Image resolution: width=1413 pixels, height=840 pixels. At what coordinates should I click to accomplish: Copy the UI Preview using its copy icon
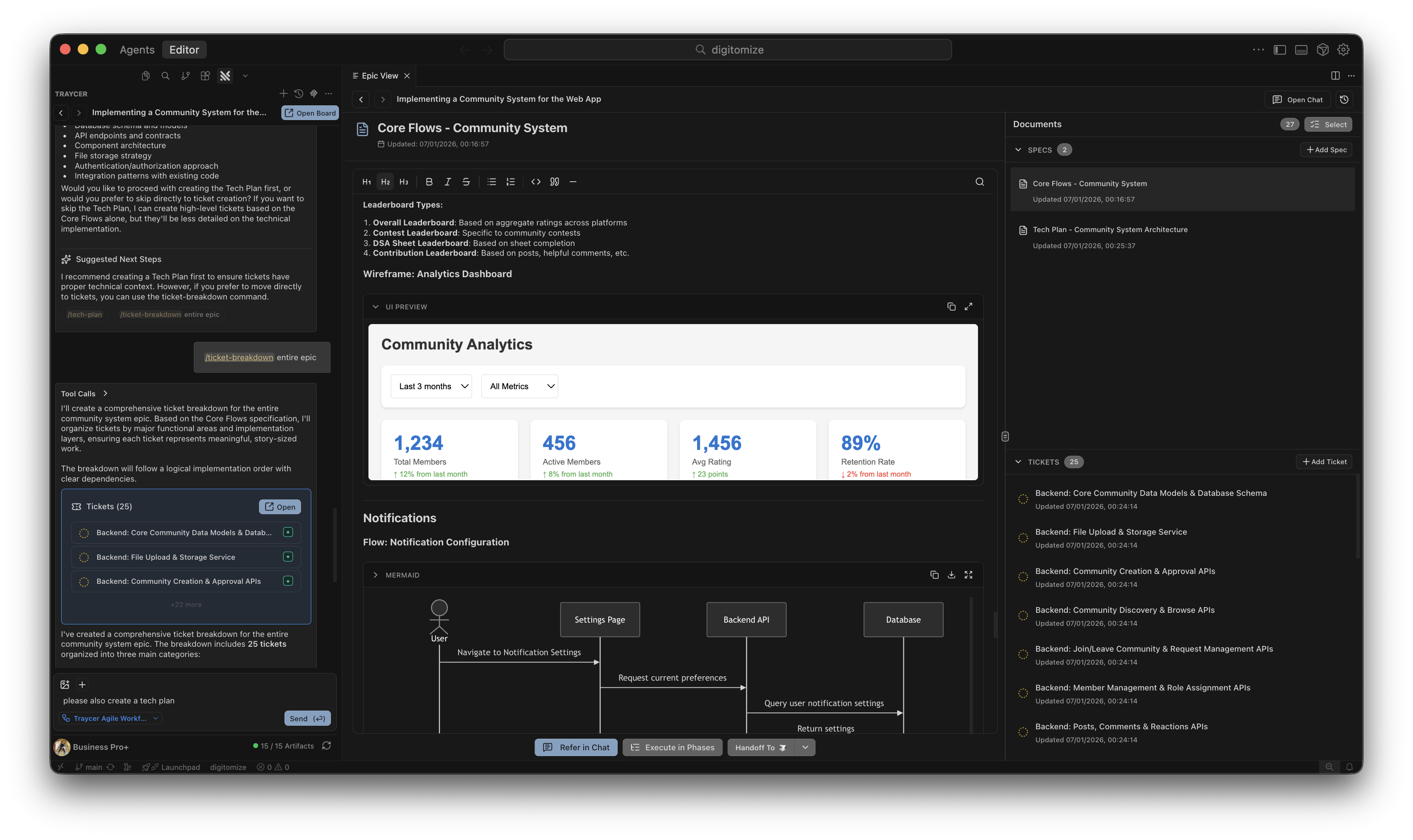(x=951, y=306)
